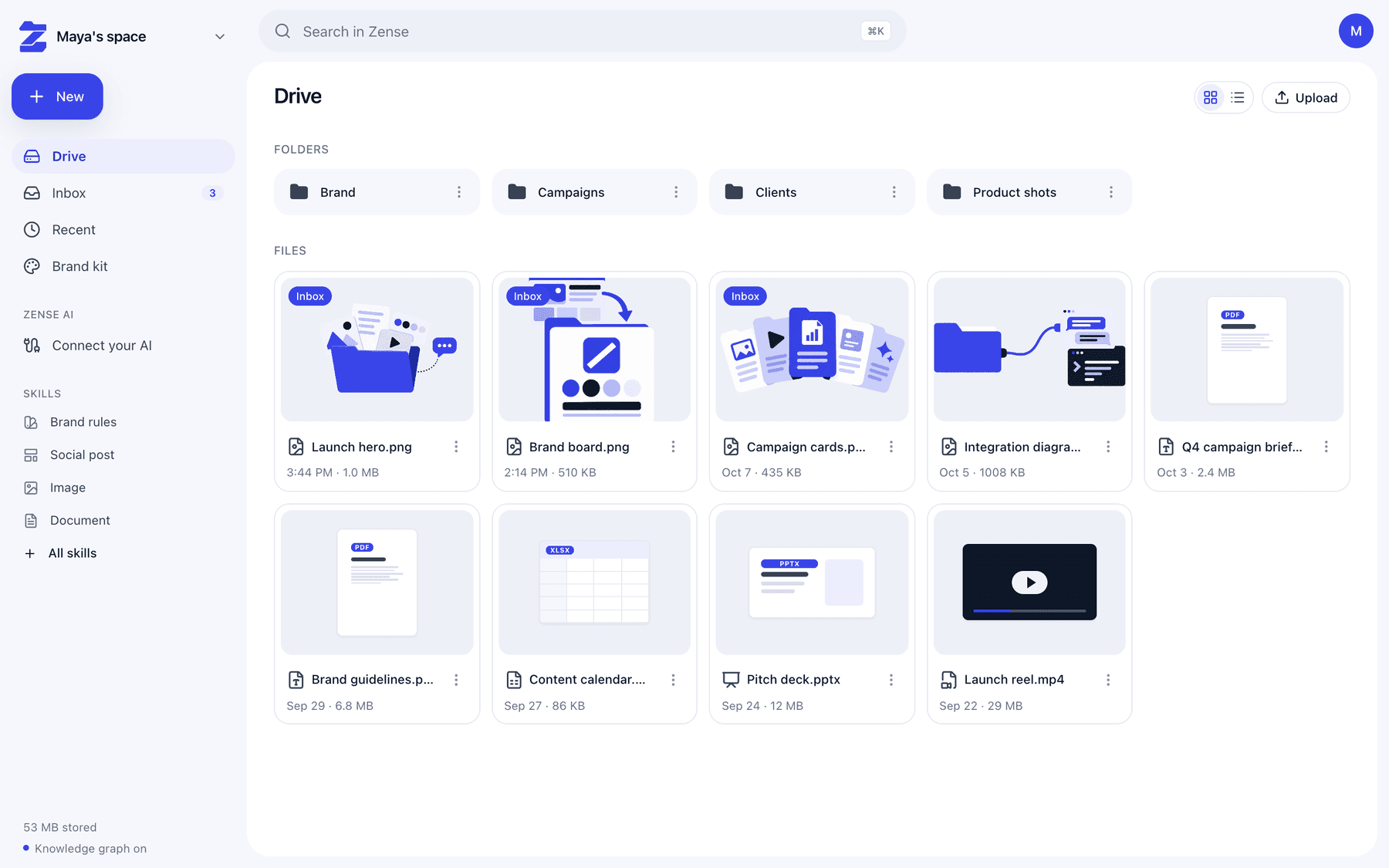Open Drive in sidebar
The width and height of the screenshot is (1389, 868).
[123, 156]
